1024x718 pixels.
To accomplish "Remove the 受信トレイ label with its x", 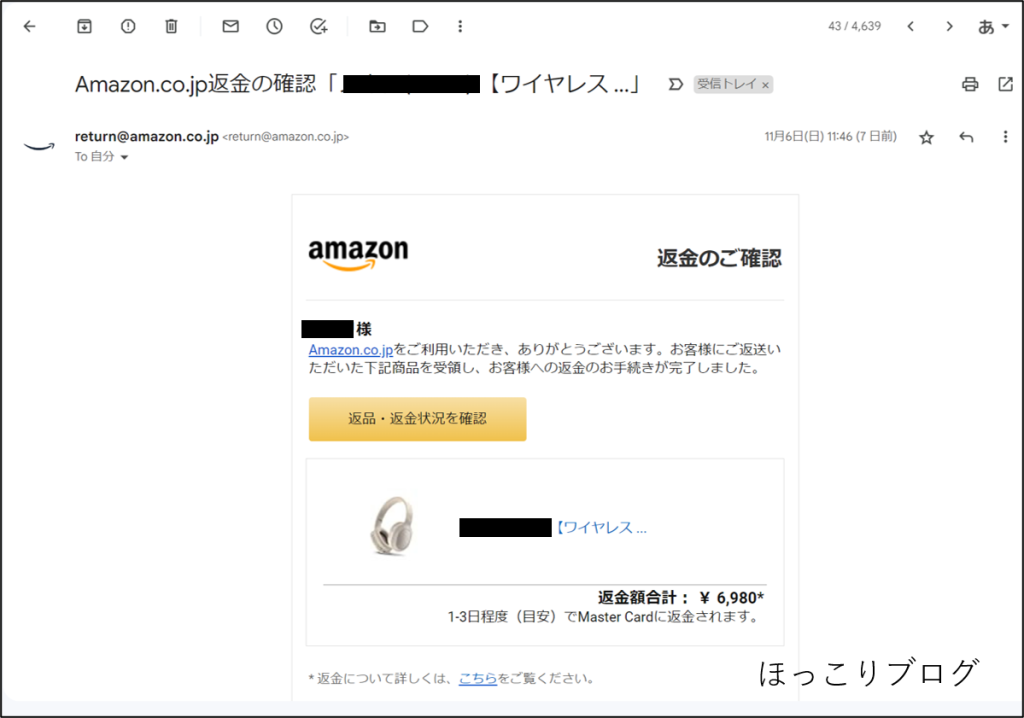I will 765,85.
